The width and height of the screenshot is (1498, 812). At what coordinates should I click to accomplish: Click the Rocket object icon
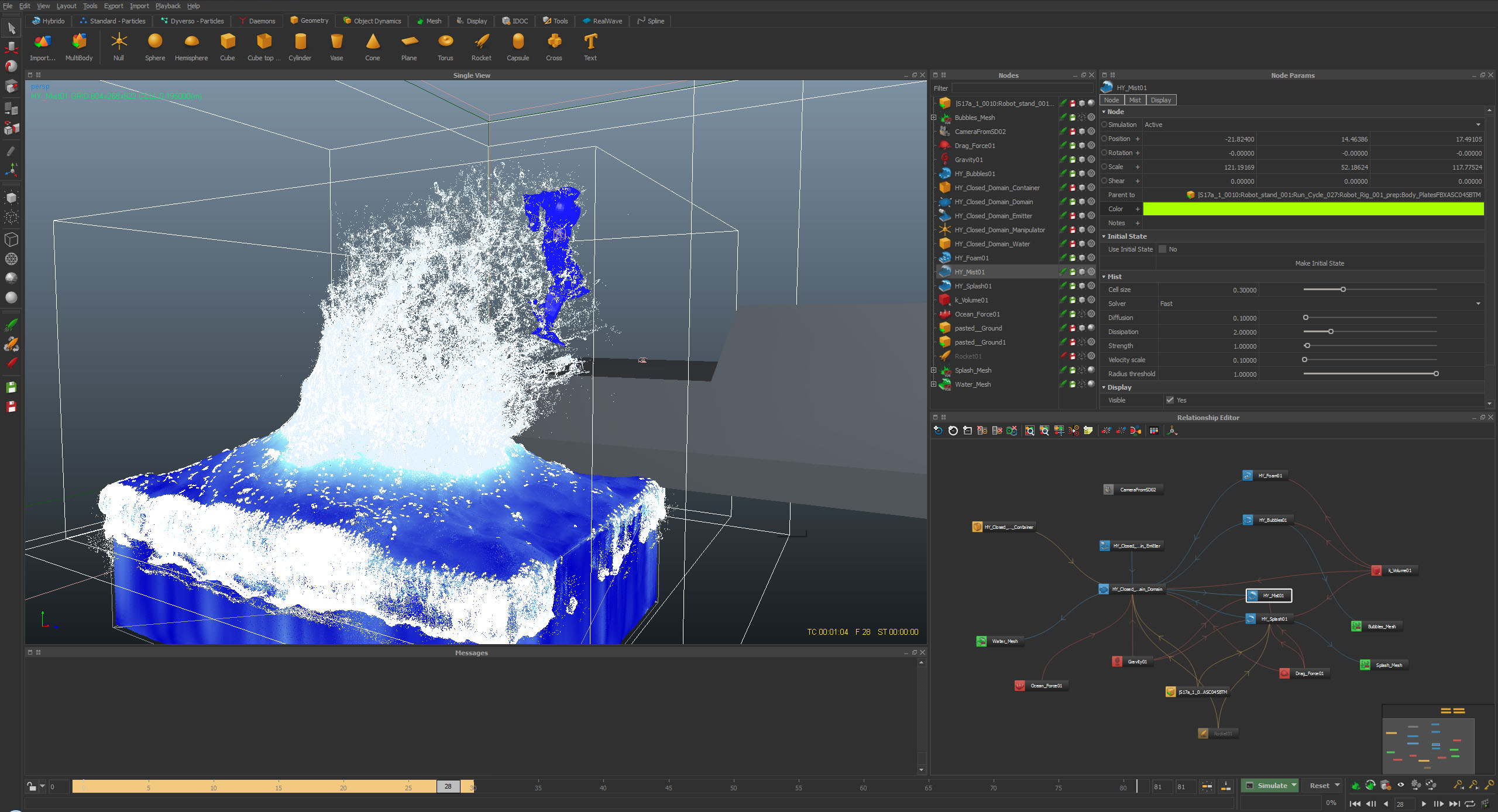tap(481, 42)
